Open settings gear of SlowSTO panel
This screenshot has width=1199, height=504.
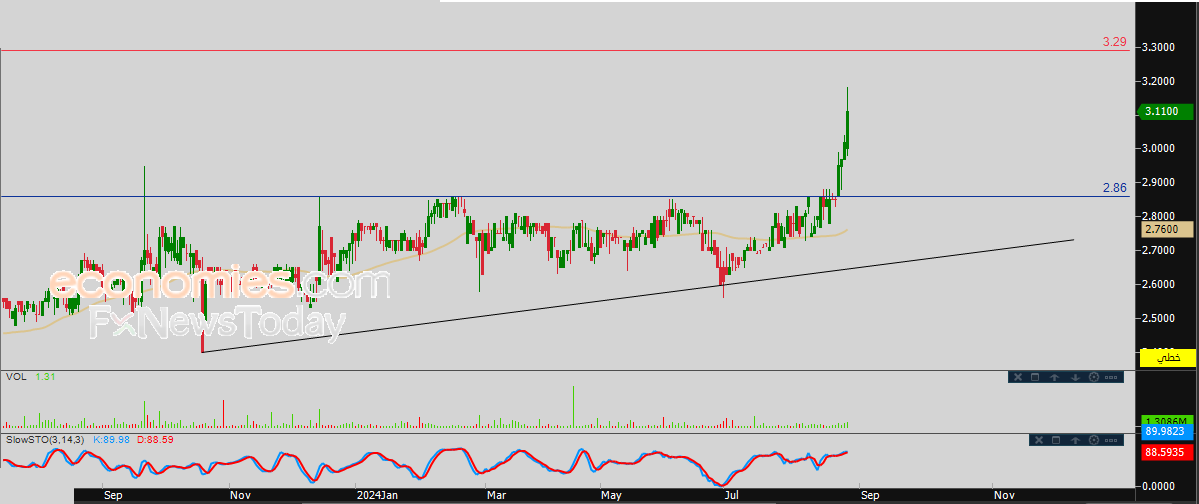(1094, 440)
